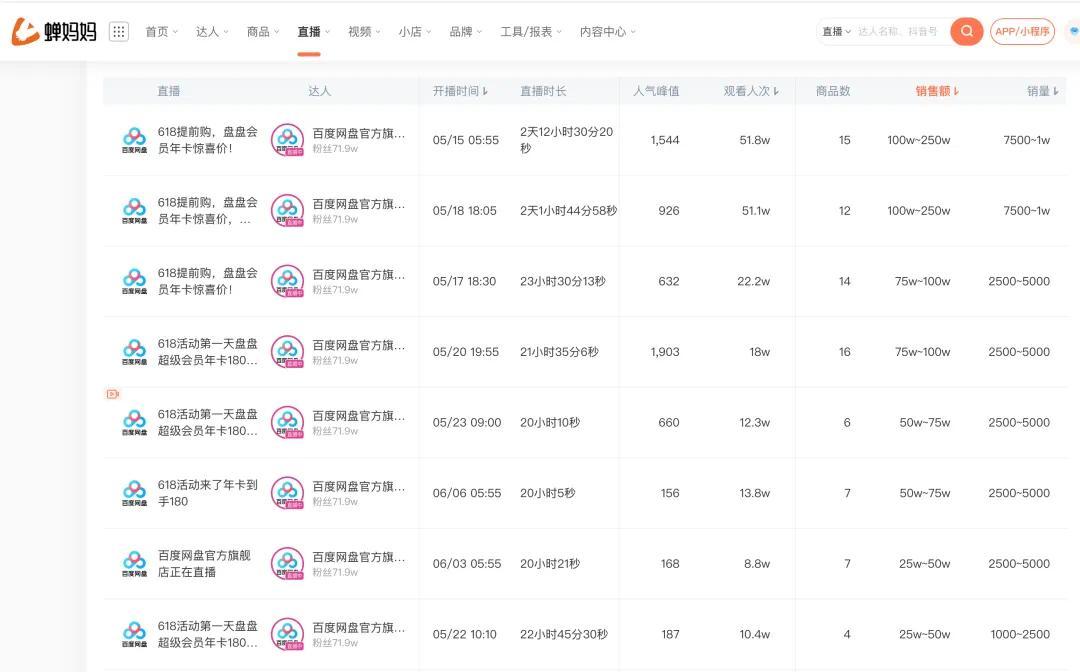Screen dimensions: 1080x672
Task: Click the 蝉妈妈 logo
Action: pos(54,32)
